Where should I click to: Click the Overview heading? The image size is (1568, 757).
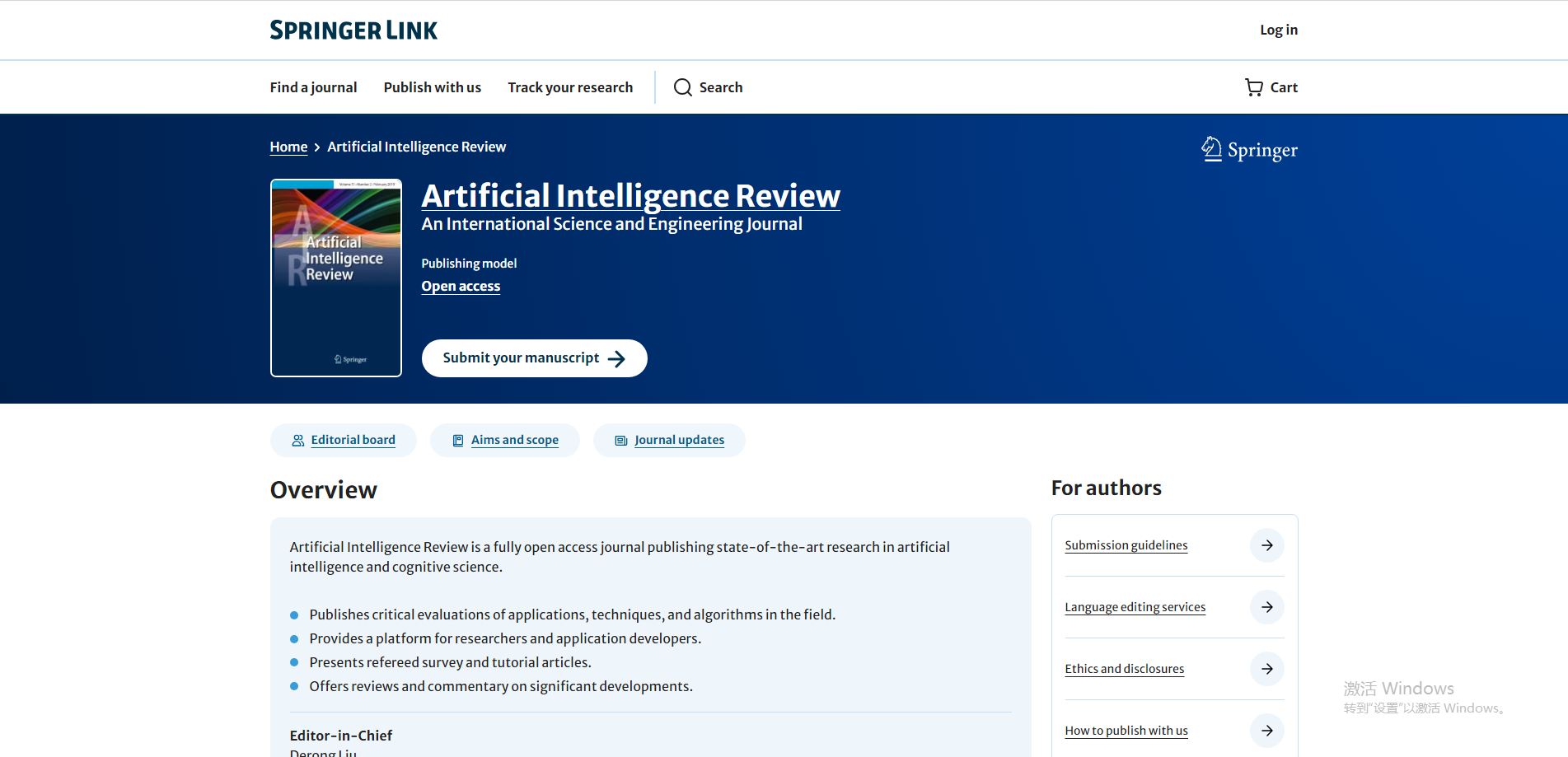324,490
